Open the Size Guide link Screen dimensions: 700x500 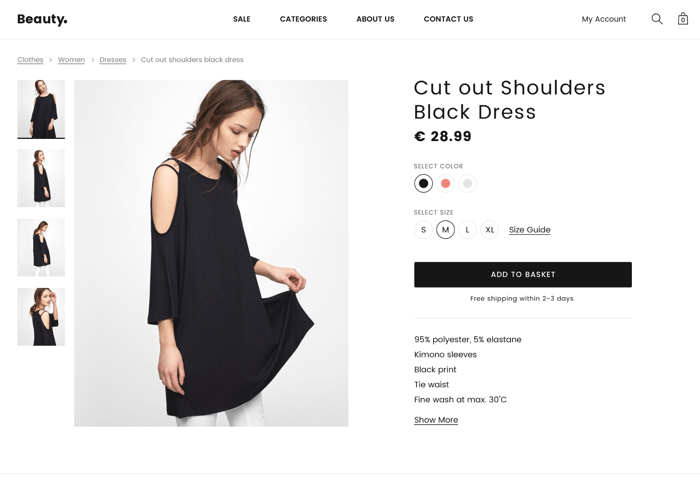coord(530,230)
